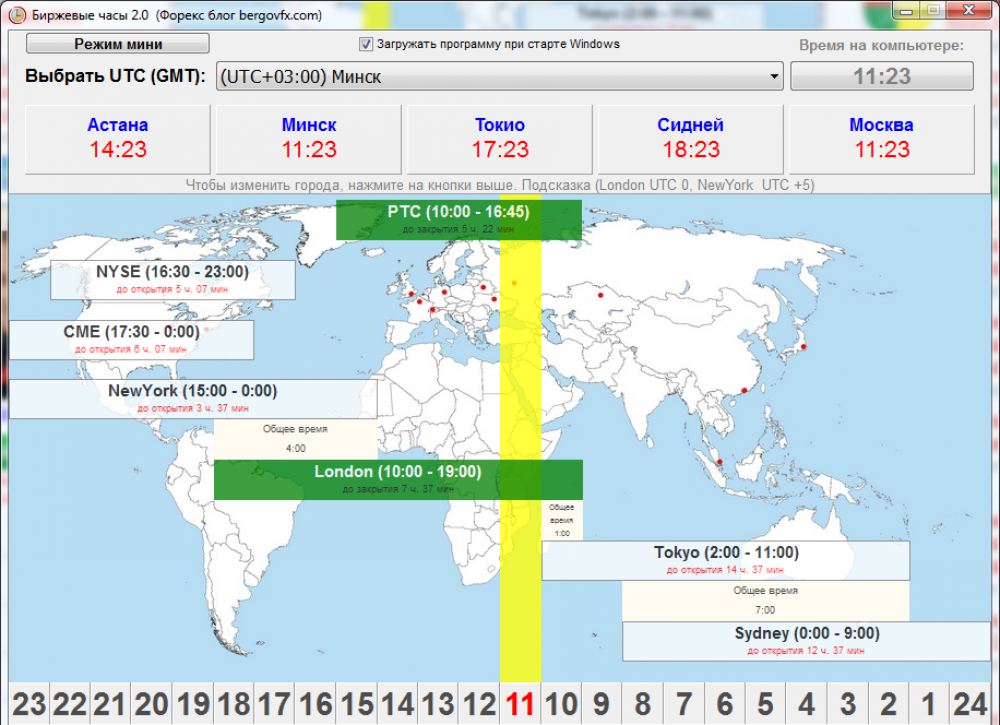
Task: Click hour 3 on the bottom timeline
Action: pos(848,704)
